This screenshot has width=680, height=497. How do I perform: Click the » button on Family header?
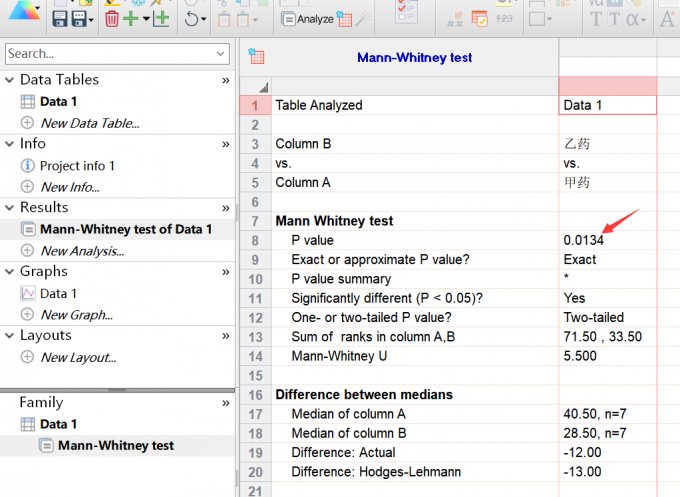tap(226, 403)
